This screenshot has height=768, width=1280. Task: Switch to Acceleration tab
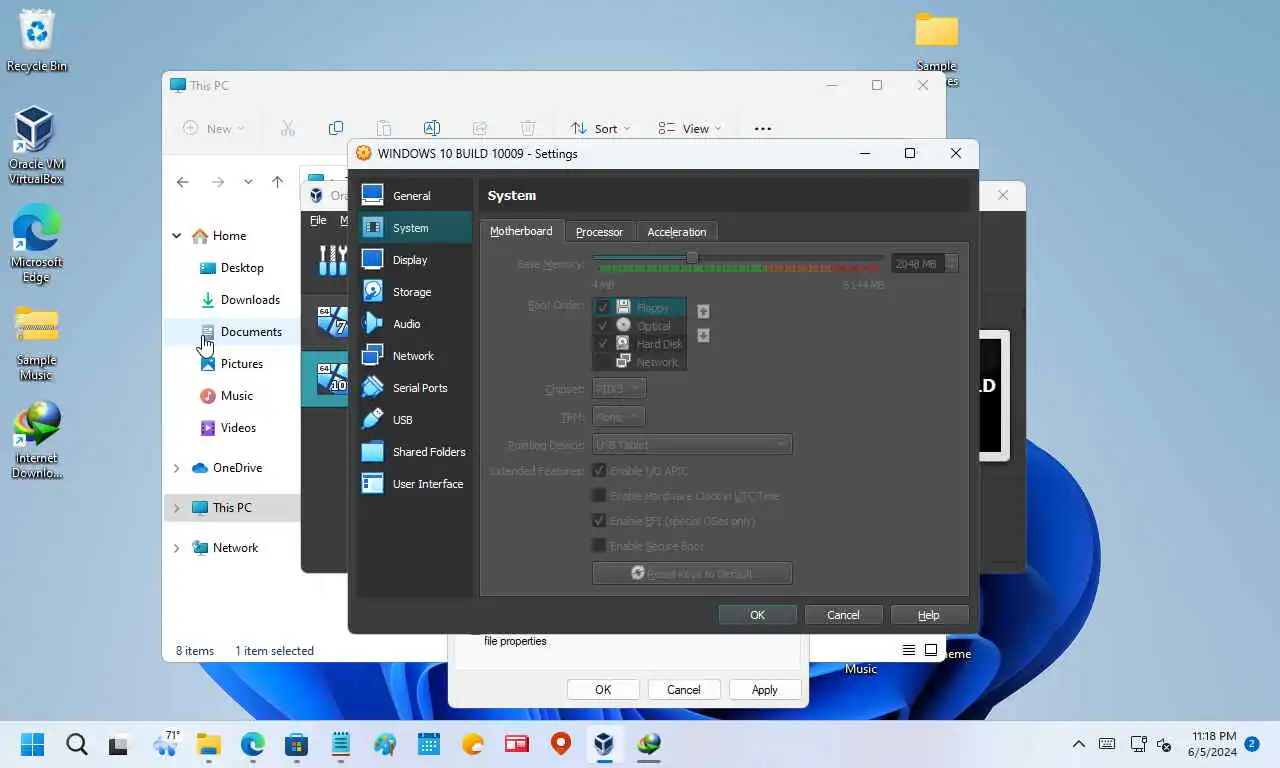676,232
